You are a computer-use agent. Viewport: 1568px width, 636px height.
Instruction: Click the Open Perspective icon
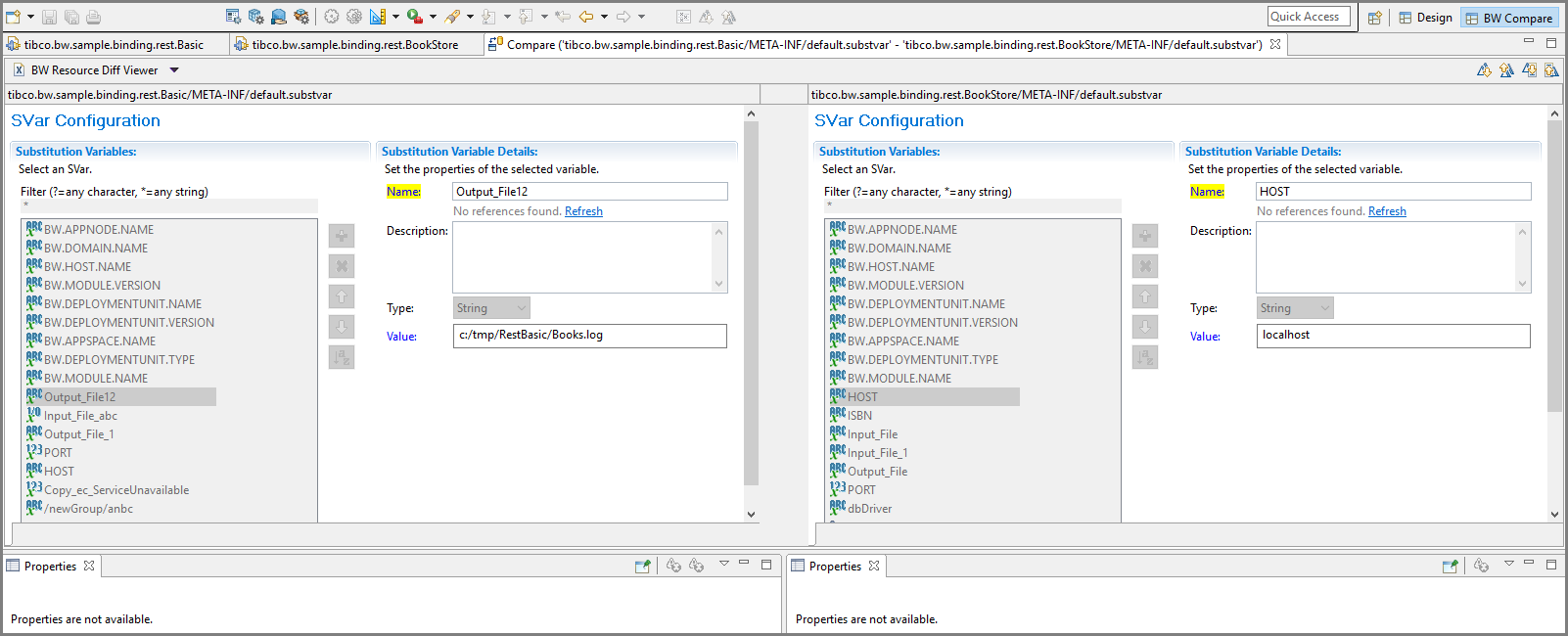pyautogui.click(x=1374, y=18)
